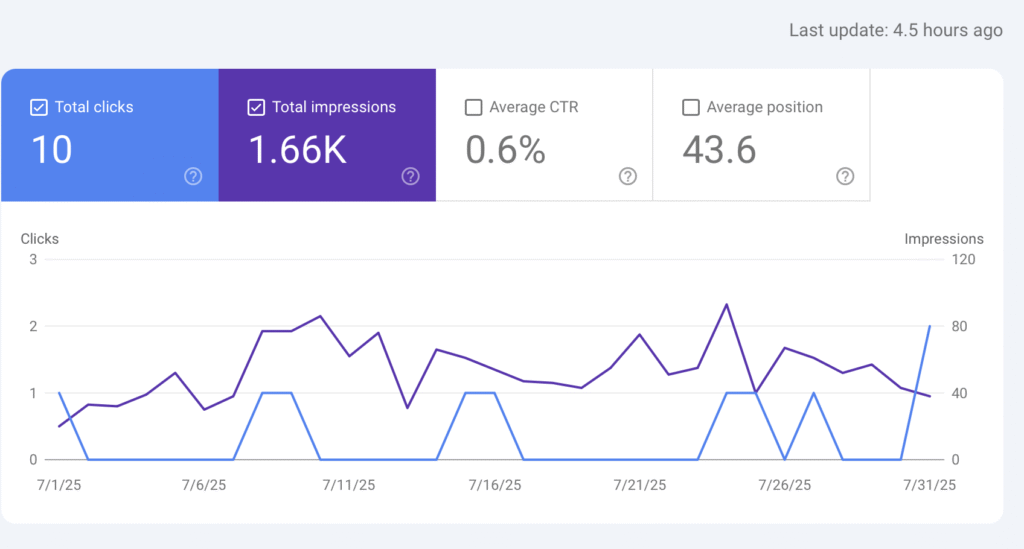Click help icon in Total impressions card
This screenshot has width=1024, height=549.
coord(411,176)
